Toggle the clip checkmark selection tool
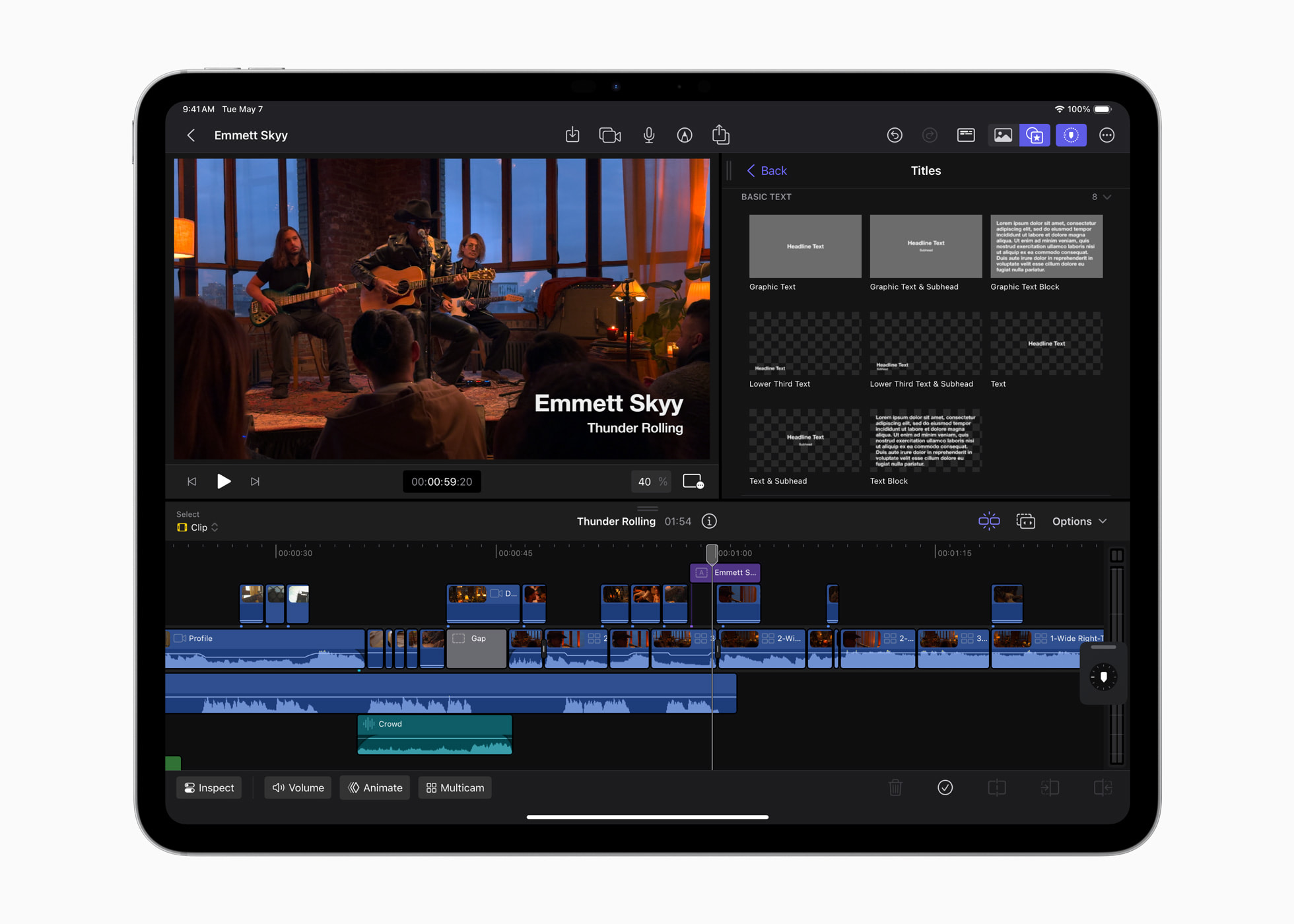Viewport: 1294px width, 924px height. coord(945,787)
